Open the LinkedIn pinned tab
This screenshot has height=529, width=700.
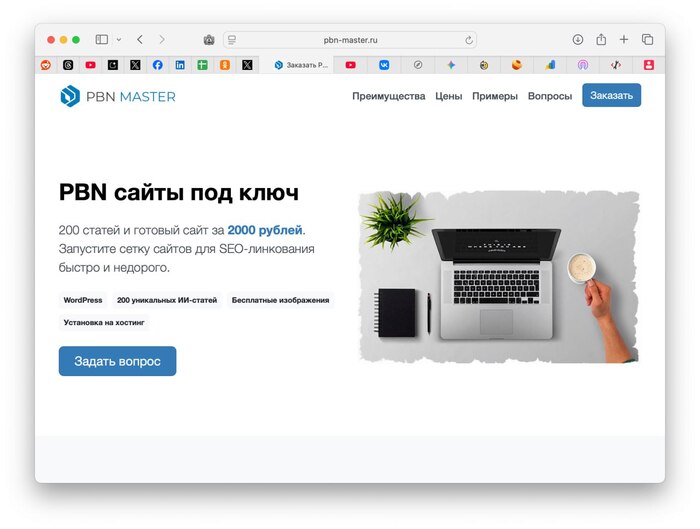pos(180,65)
